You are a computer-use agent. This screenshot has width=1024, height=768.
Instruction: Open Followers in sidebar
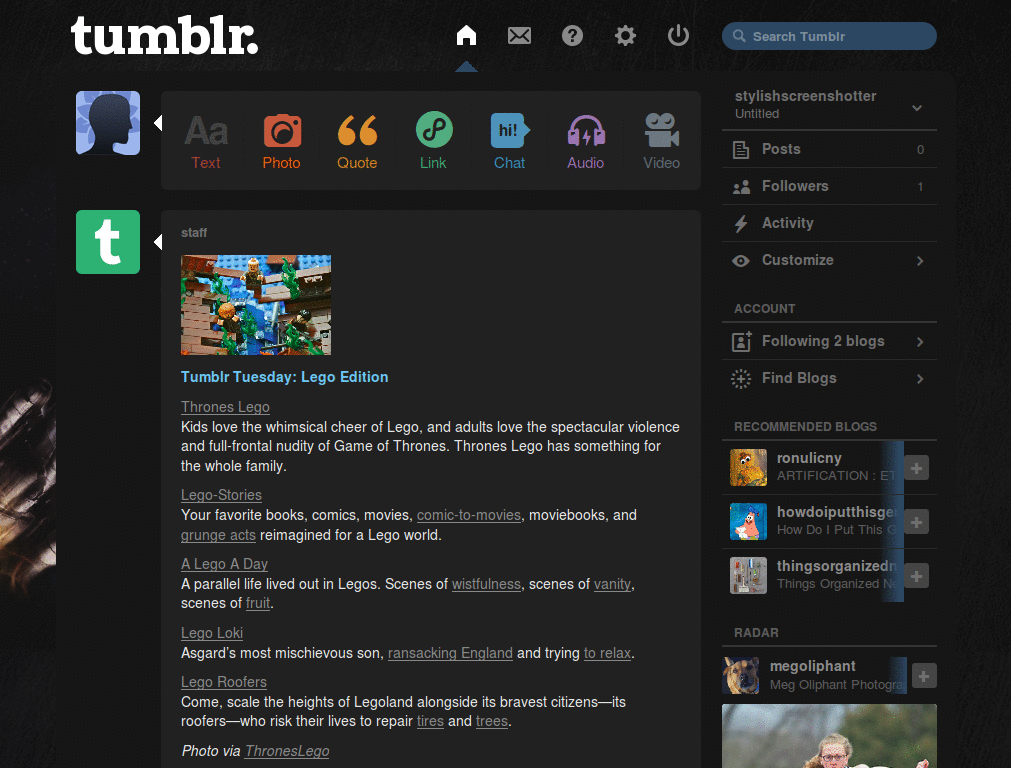[x=829, y=186]
